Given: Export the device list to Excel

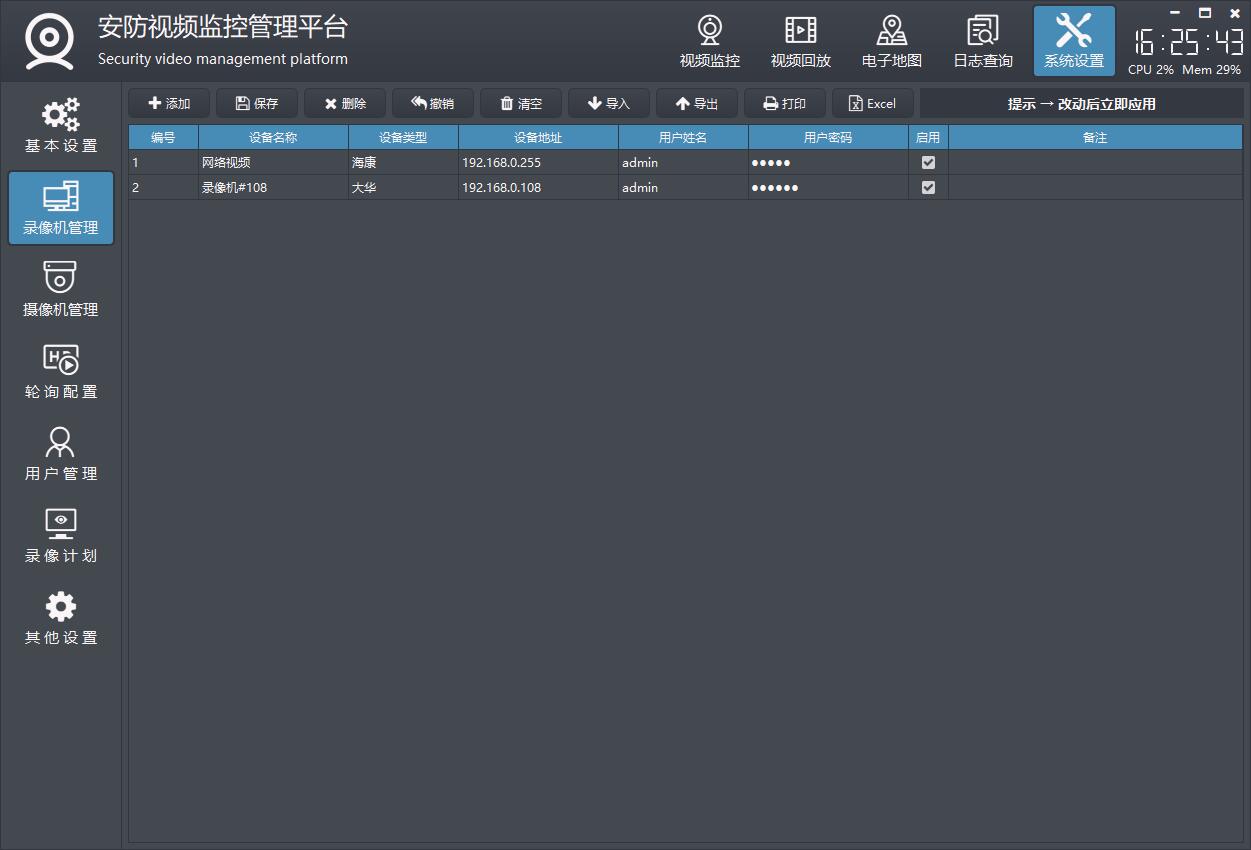Looking at the screenshot, I should [872, 104].
